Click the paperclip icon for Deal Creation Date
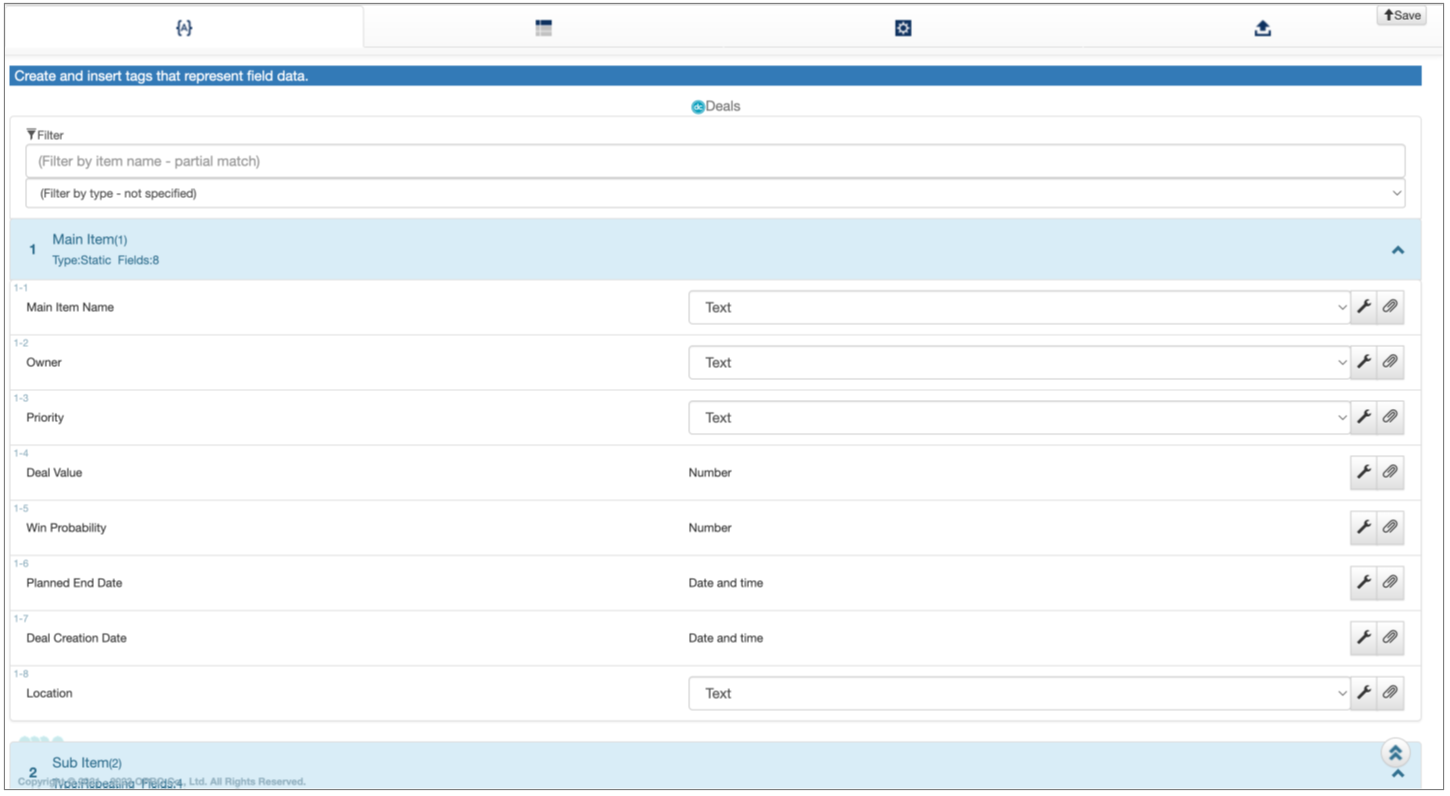Viewport: 1450px width, 796px height. (x=1390, y=637)
